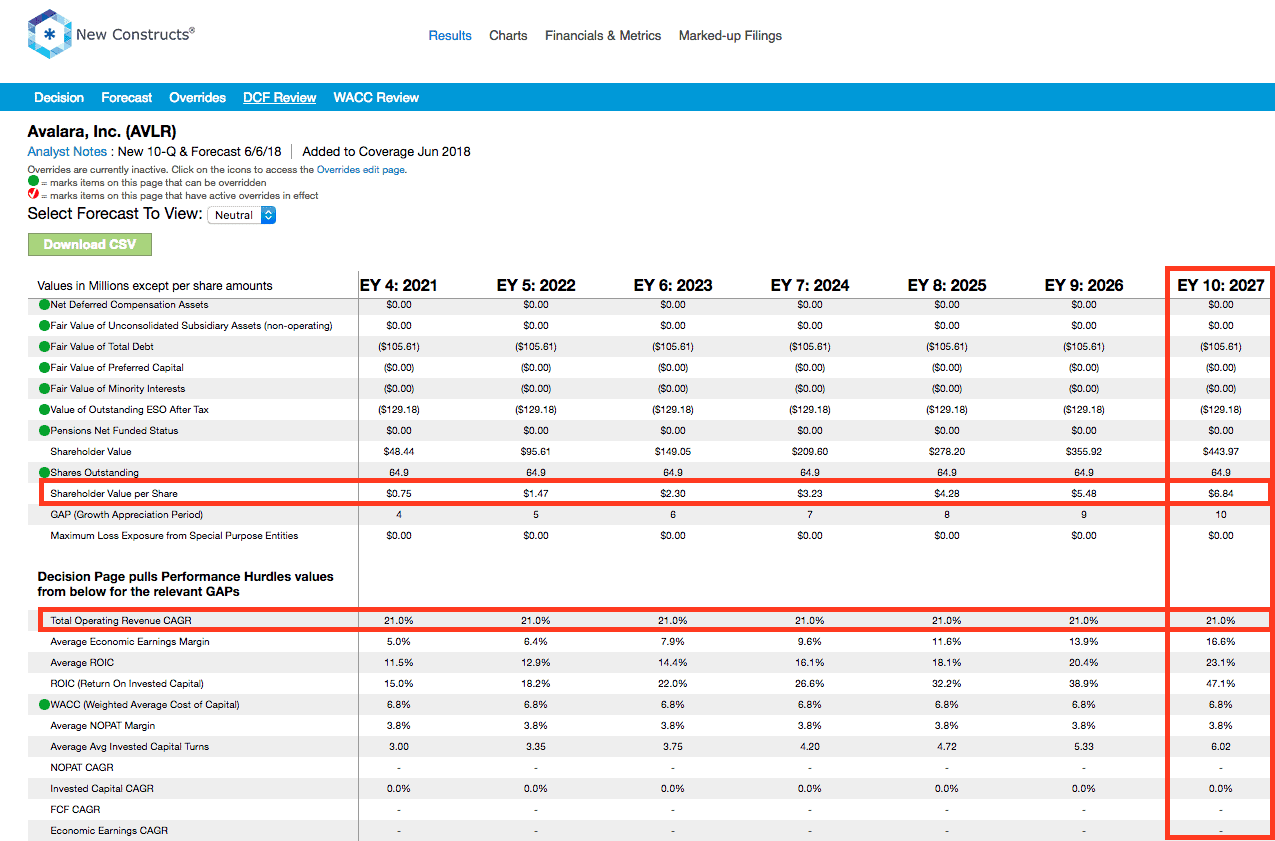
Task: Click green override dot for Fair Value of Total Debt
Action: [x=44, y=346]
